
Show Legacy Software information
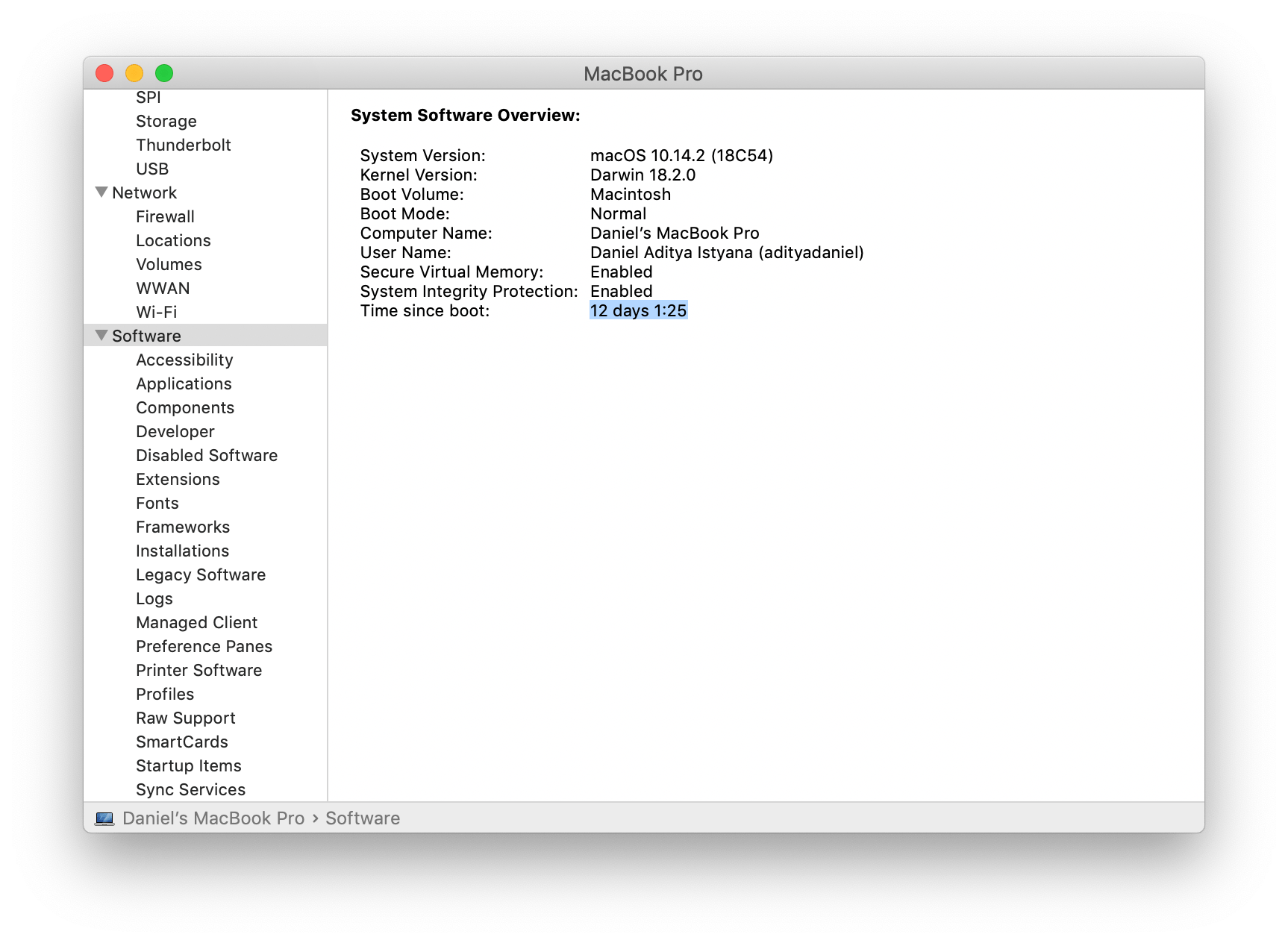(201, 574)
